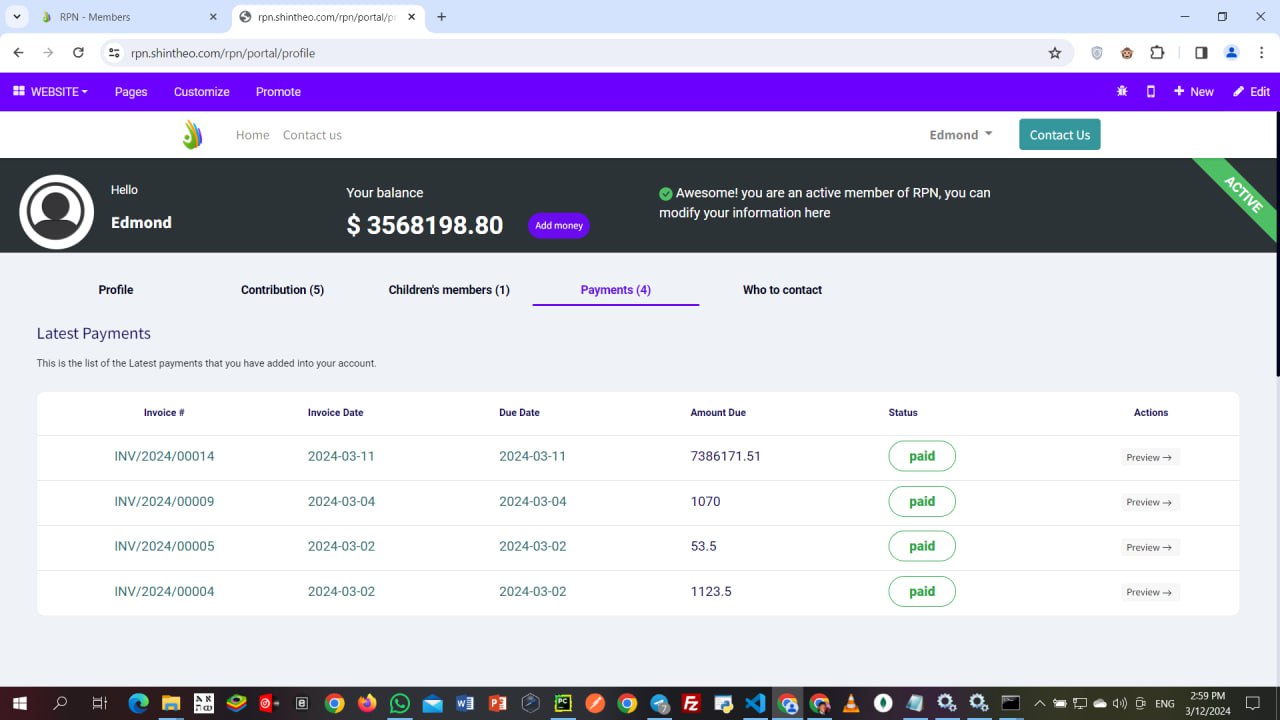Bookmark this page with the star icon

[x=1055, y=53]
